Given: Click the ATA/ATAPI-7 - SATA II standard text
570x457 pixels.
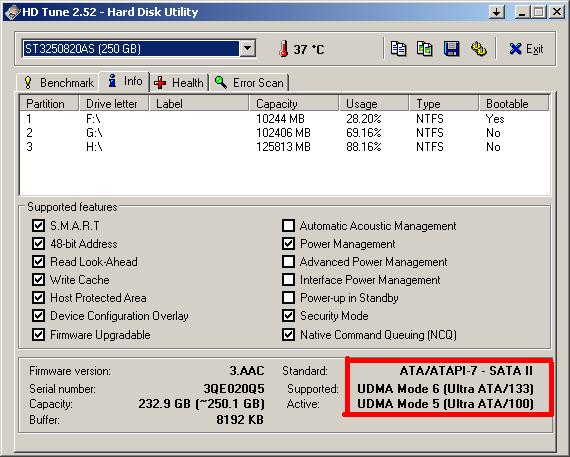Looking at the screenshot, I should (x=466, y=370).
